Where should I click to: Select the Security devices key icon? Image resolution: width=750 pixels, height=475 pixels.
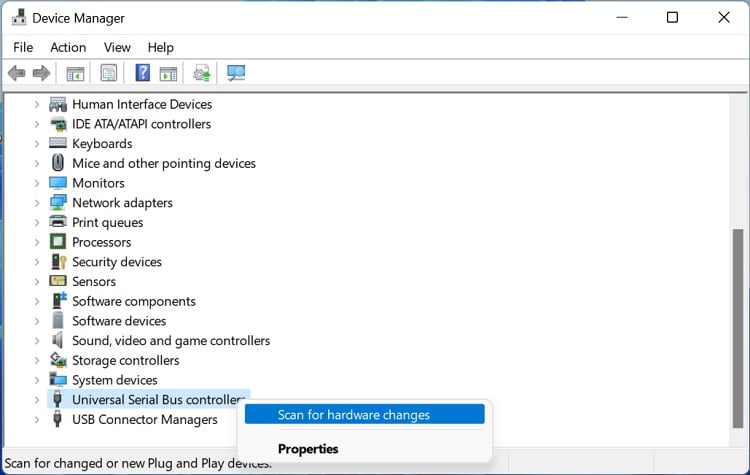coord(58,262)
